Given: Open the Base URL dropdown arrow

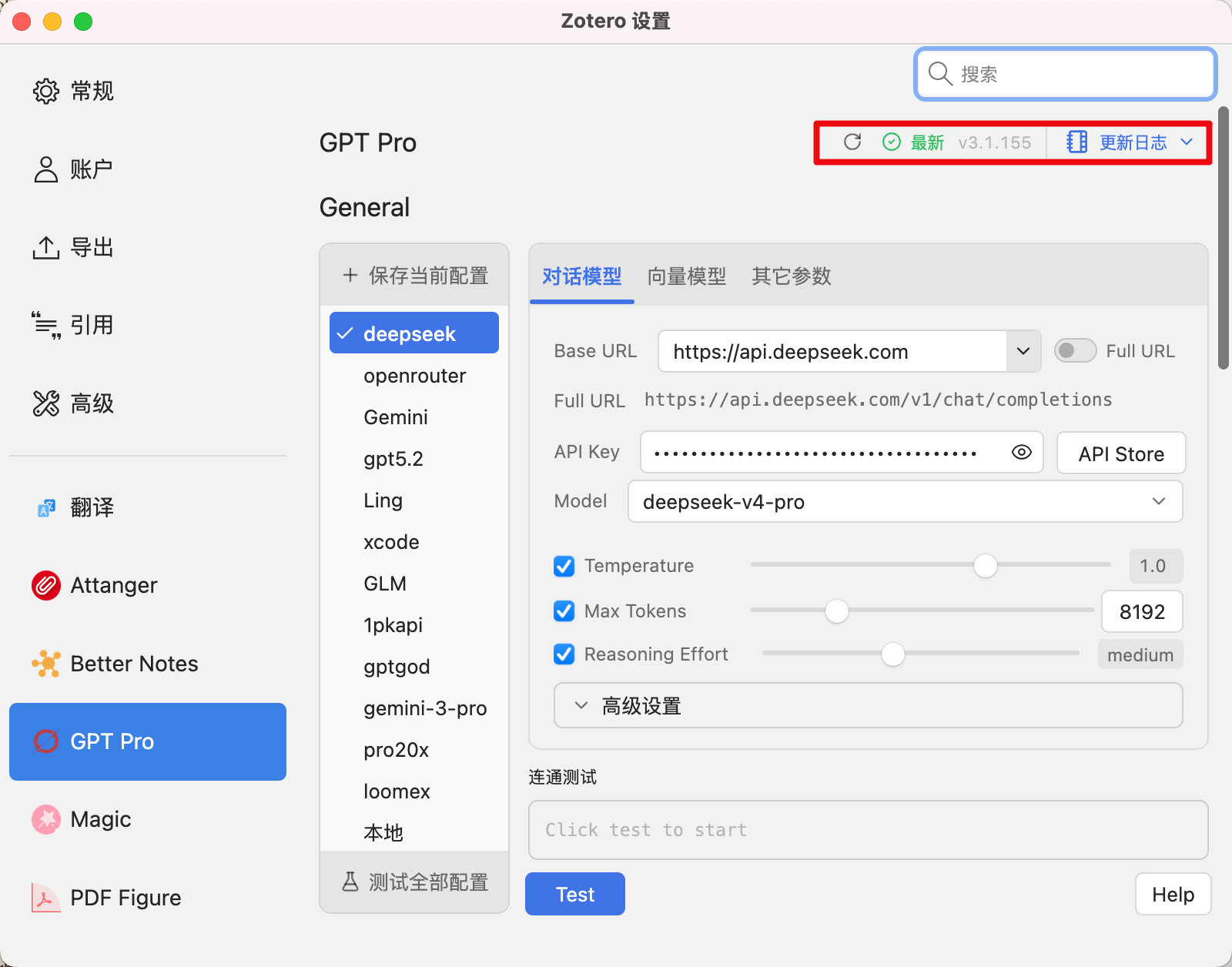Looking at the screenshot, I should (x=1023, y=351).
